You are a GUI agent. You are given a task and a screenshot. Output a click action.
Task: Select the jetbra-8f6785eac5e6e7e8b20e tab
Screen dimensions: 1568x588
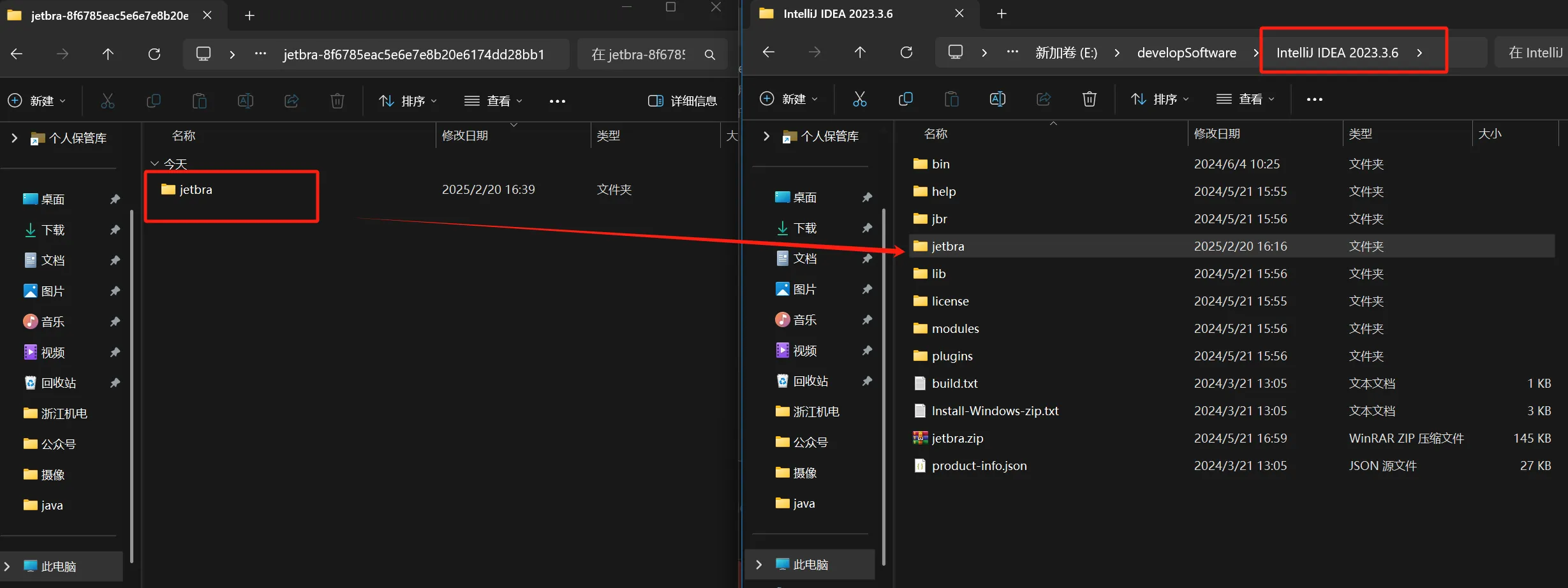pyautogui.click(x=110, y=15)
